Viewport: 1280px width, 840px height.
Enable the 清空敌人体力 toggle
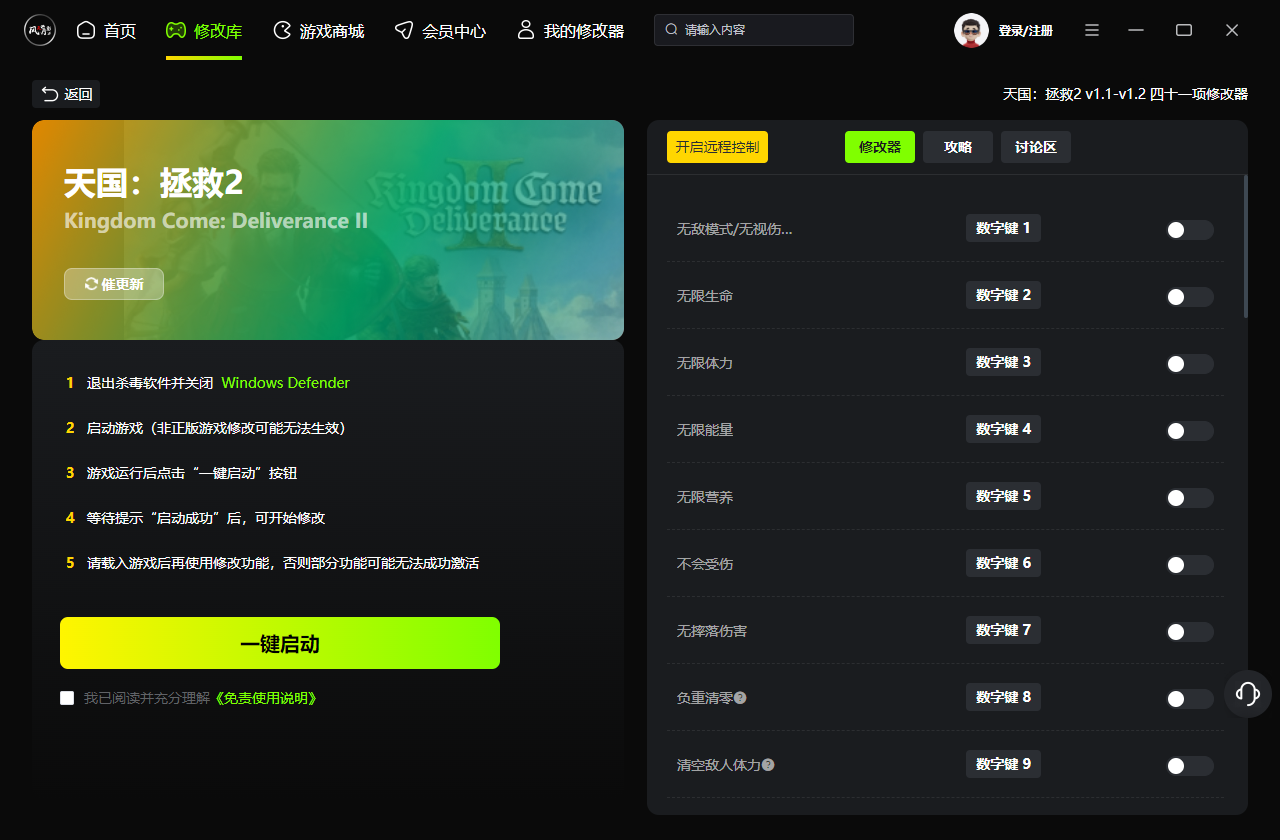[1190, 766]
